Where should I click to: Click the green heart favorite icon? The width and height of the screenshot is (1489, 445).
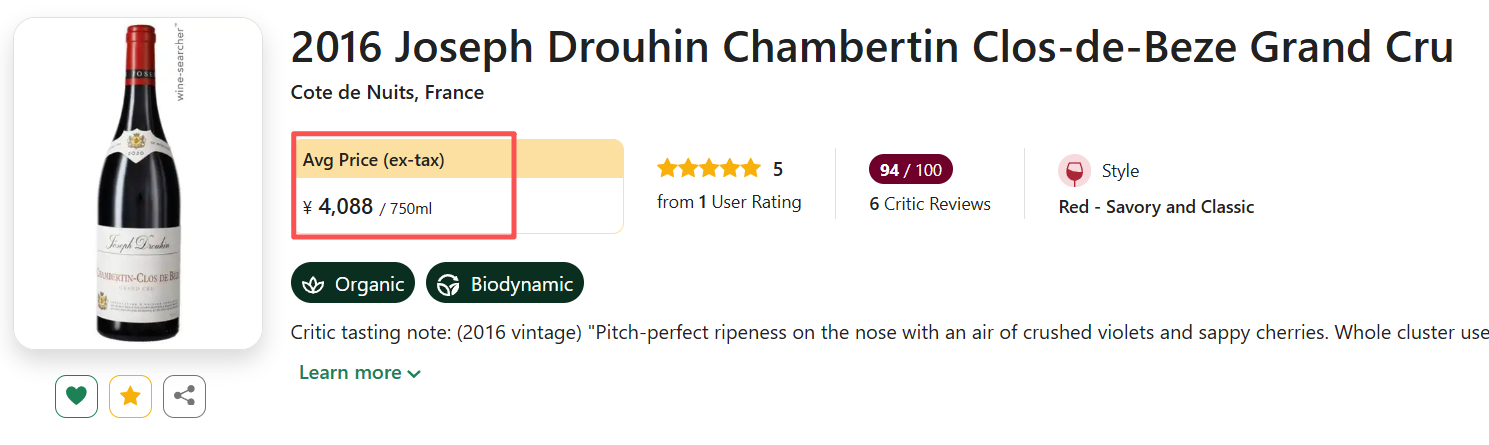[76, 396]
